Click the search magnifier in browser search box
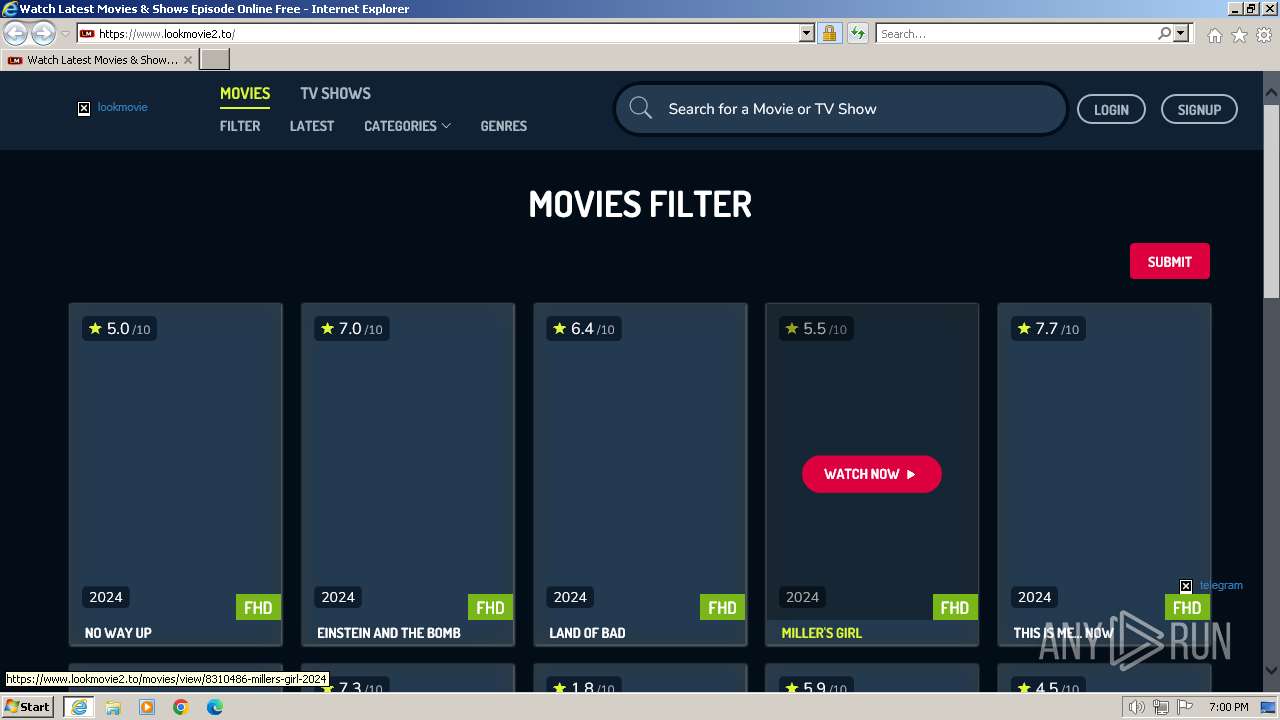Image resolution: width=1280 pixels, height=720 pixels. (1164, 34)
